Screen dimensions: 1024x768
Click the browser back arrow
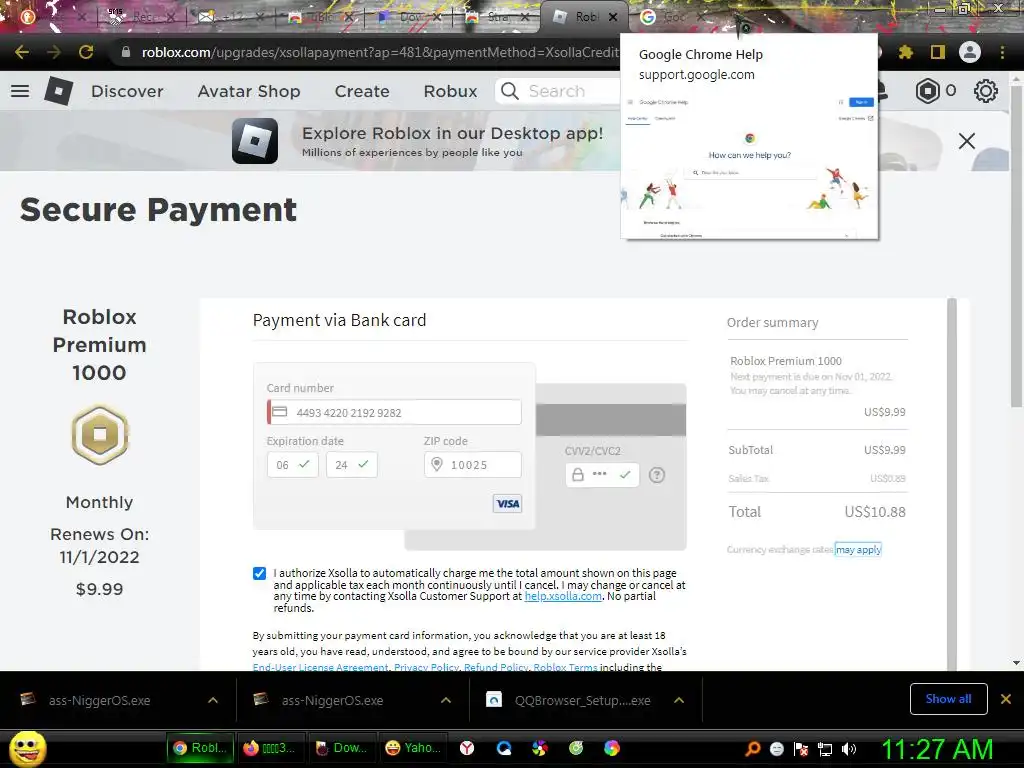[22, 52]
